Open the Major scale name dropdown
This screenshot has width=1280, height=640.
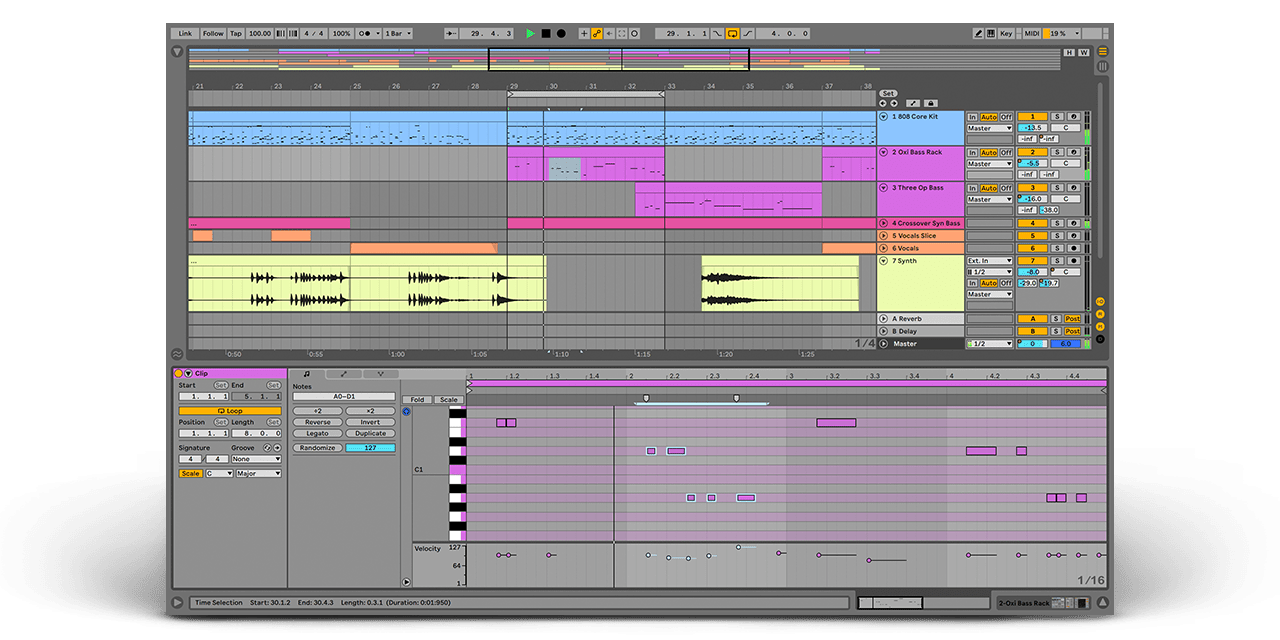258,474
